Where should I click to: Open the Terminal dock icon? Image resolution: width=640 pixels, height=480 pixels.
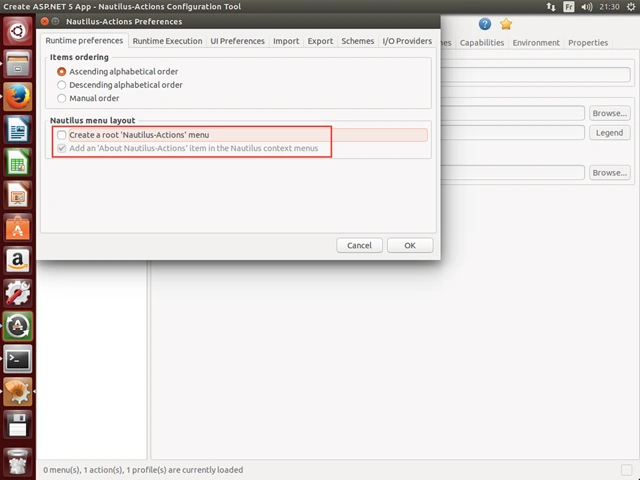pyautogui.click(x=18, y=359)
